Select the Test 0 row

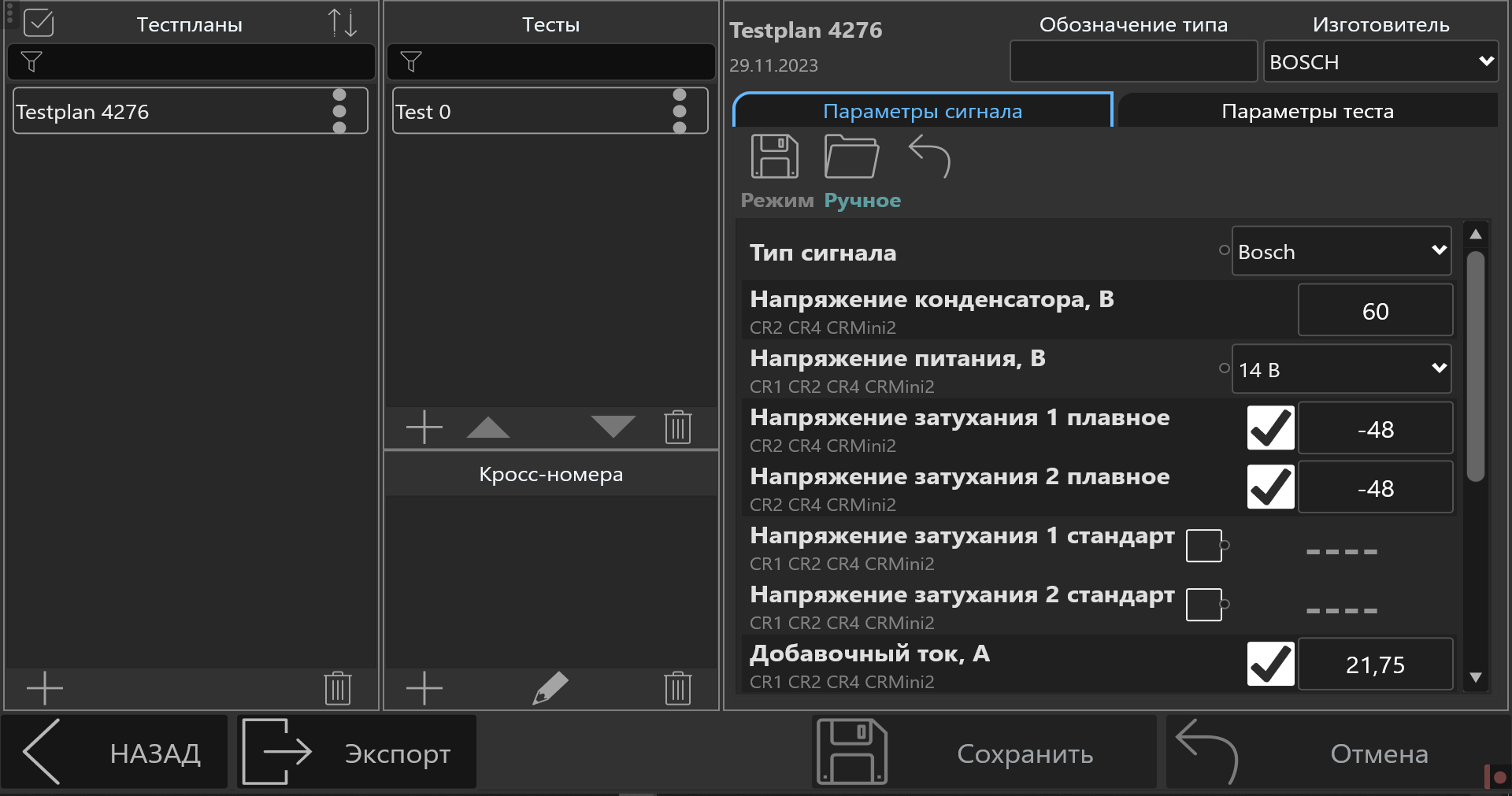pos(550,111)
